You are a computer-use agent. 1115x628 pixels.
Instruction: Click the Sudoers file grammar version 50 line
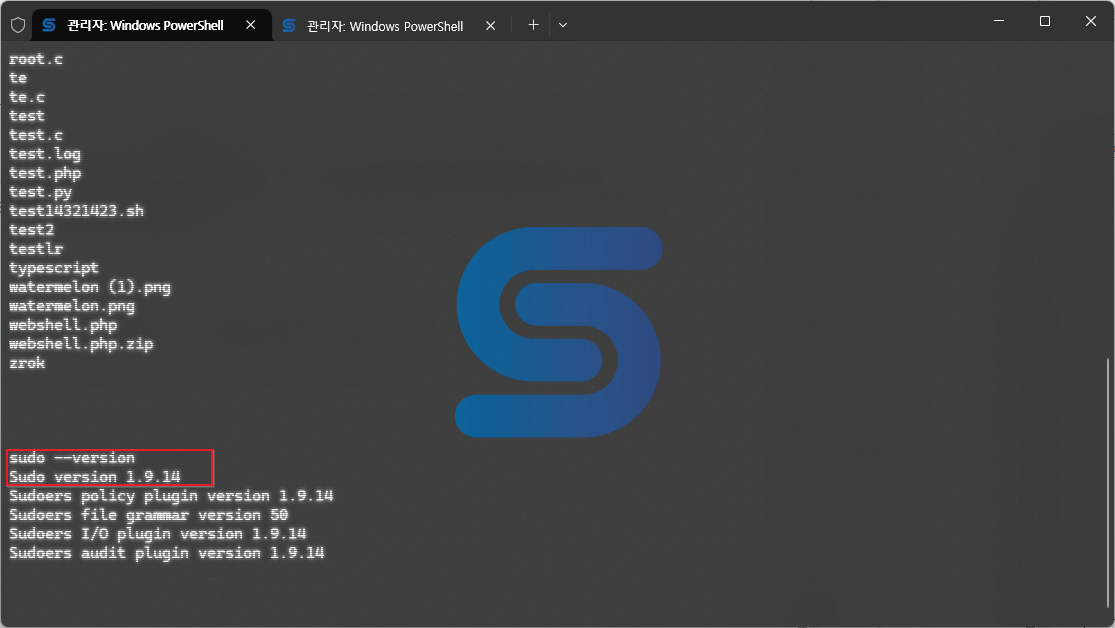tap(149, 515)
